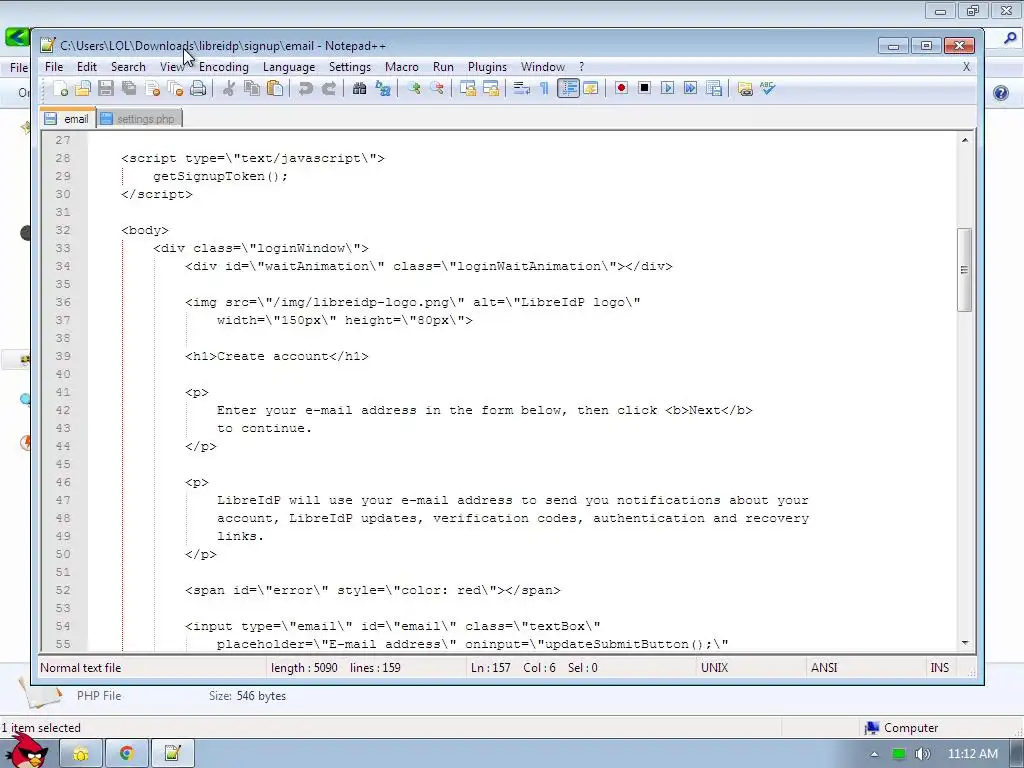Close document with menu bar X

point(967,67)
